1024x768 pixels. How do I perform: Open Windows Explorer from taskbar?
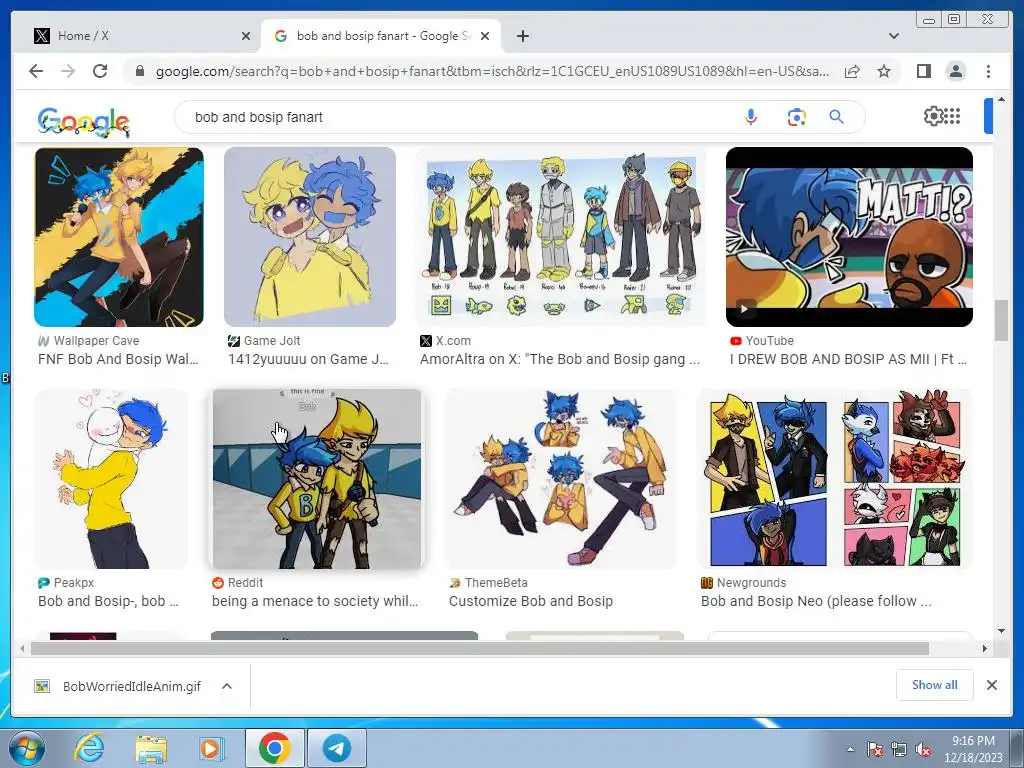click(150, 748)
